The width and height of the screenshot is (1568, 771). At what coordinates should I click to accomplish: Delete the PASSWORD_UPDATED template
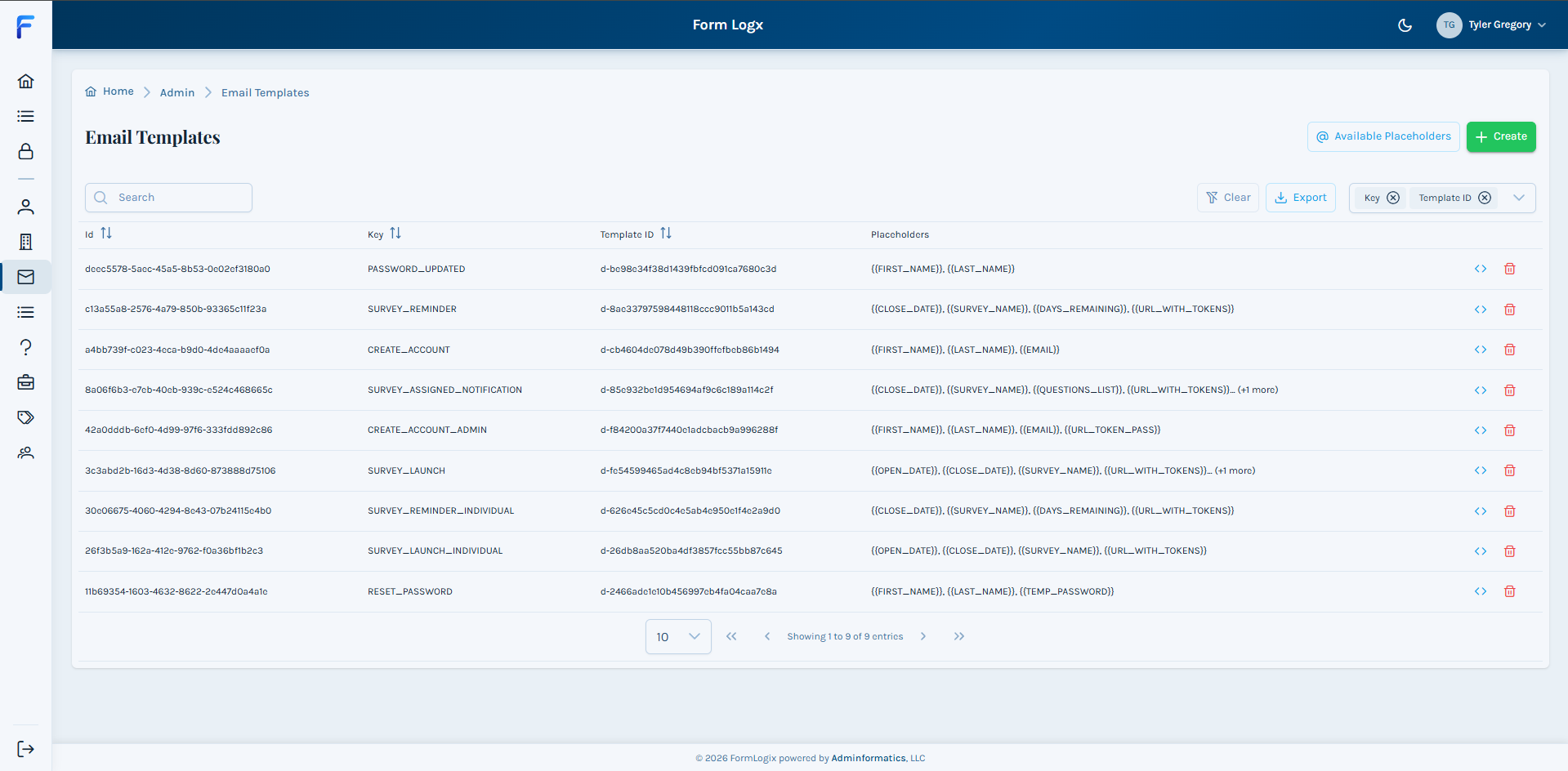tap(1510, 269)
